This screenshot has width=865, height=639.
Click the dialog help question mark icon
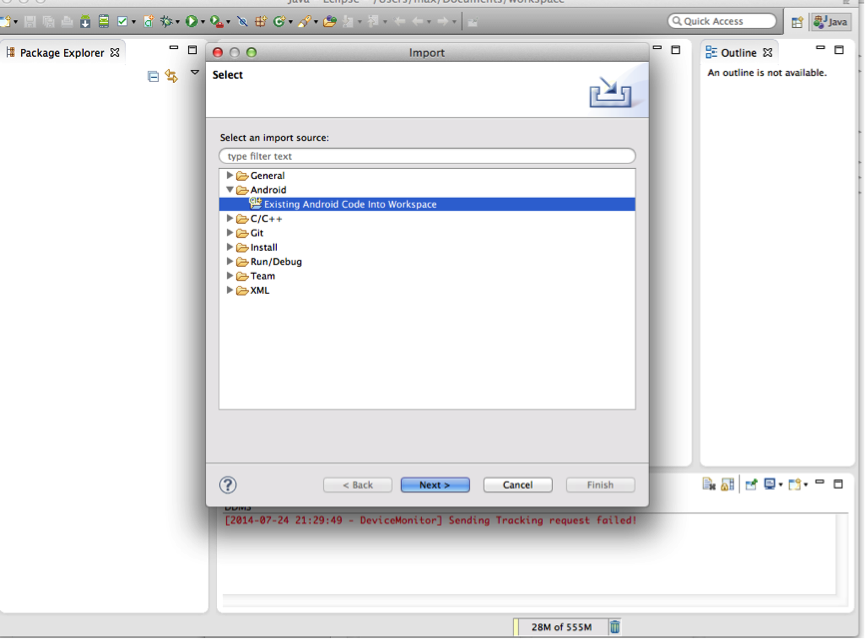coord(228,484)
